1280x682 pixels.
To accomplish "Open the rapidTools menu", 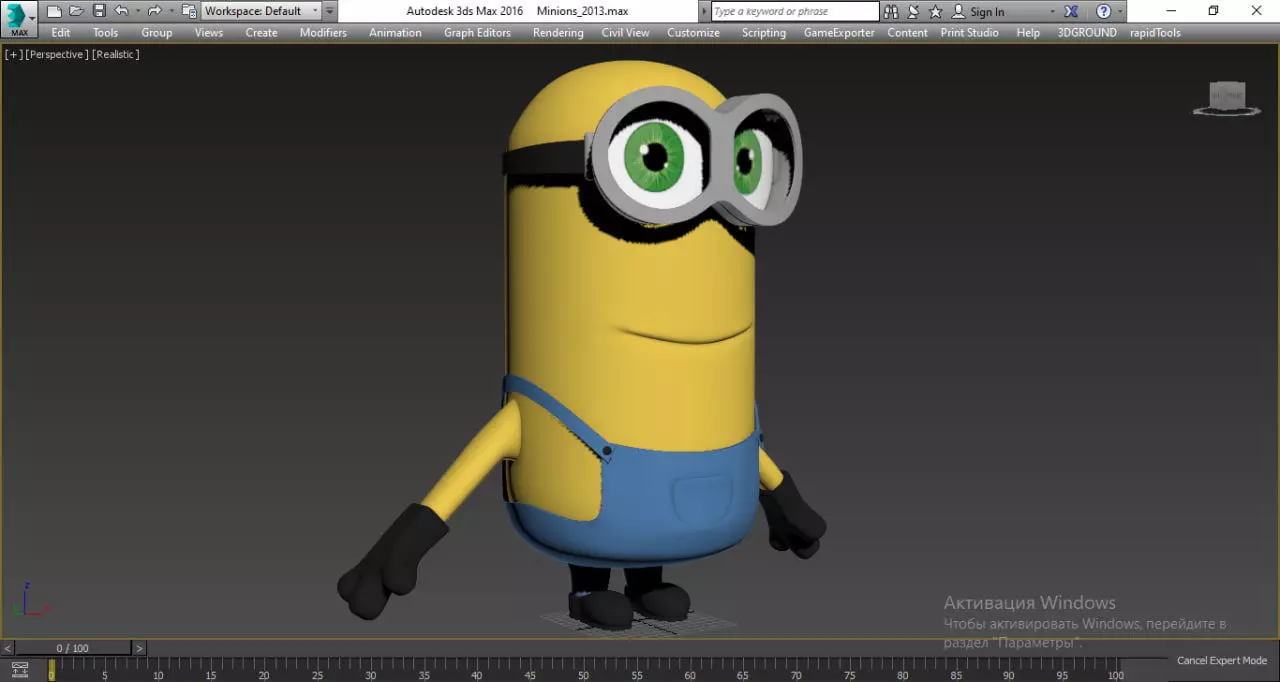I will [1155, 32].
